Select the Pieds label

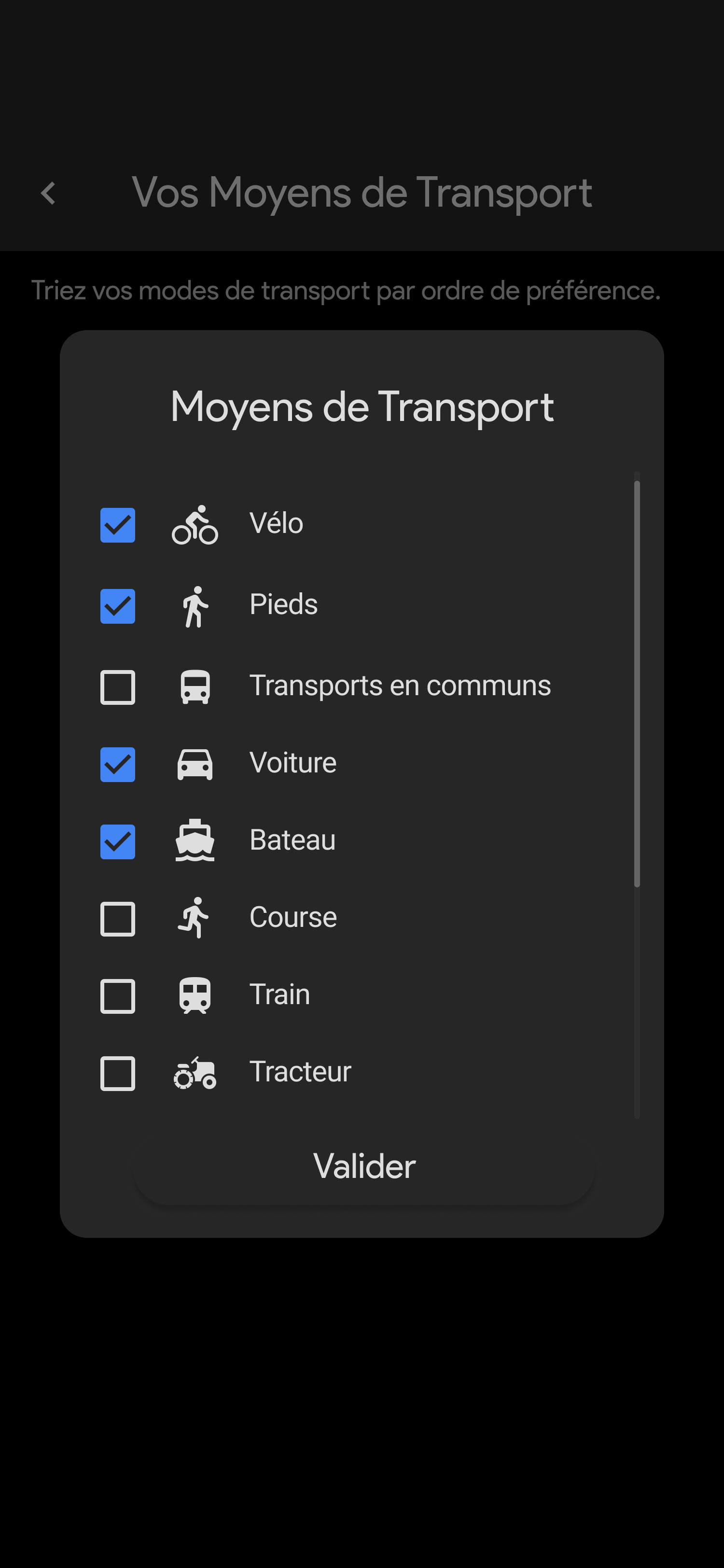[283, 604]
